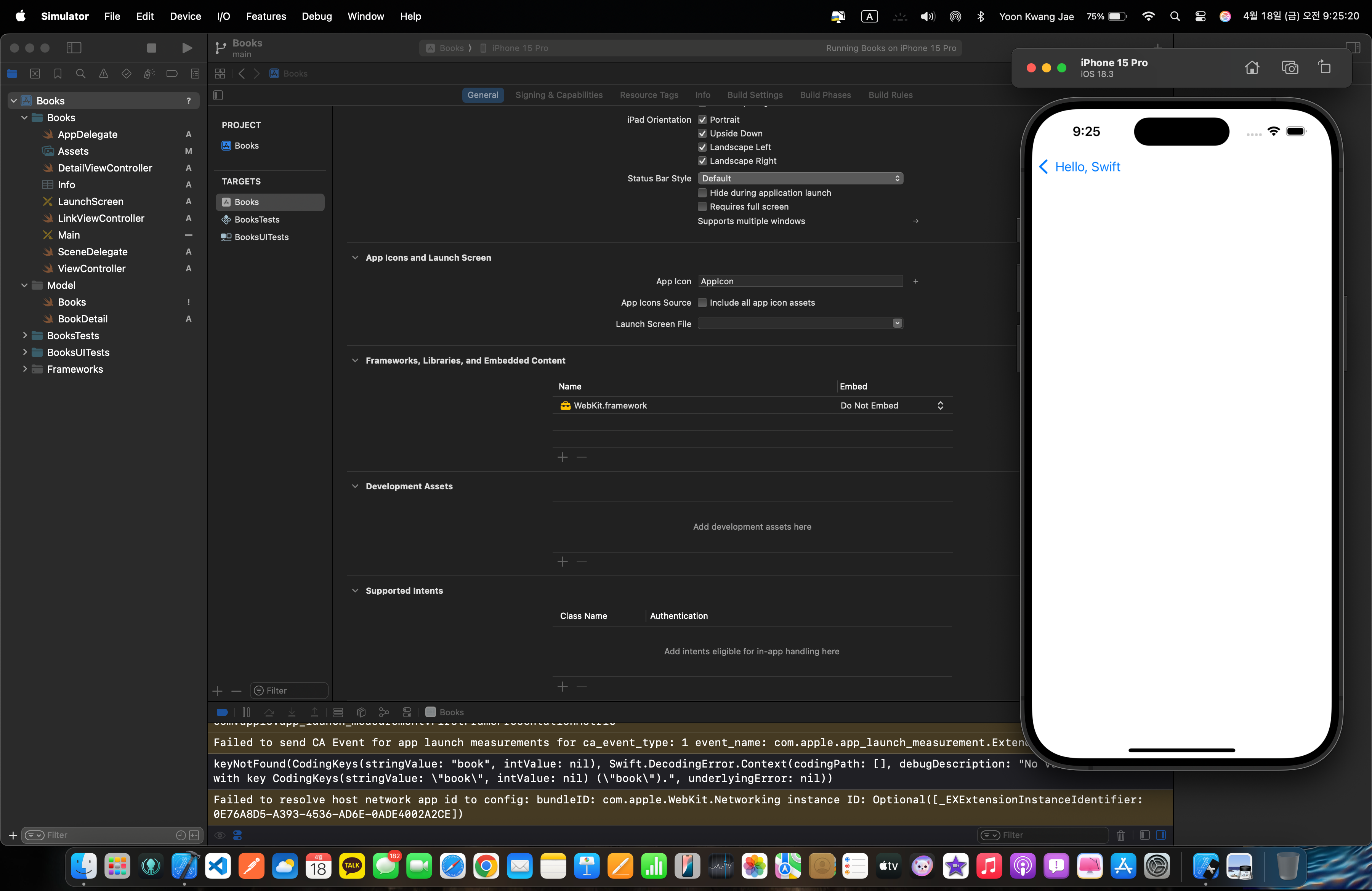Switch to Signing & Capabilities tab

(559, 95)
